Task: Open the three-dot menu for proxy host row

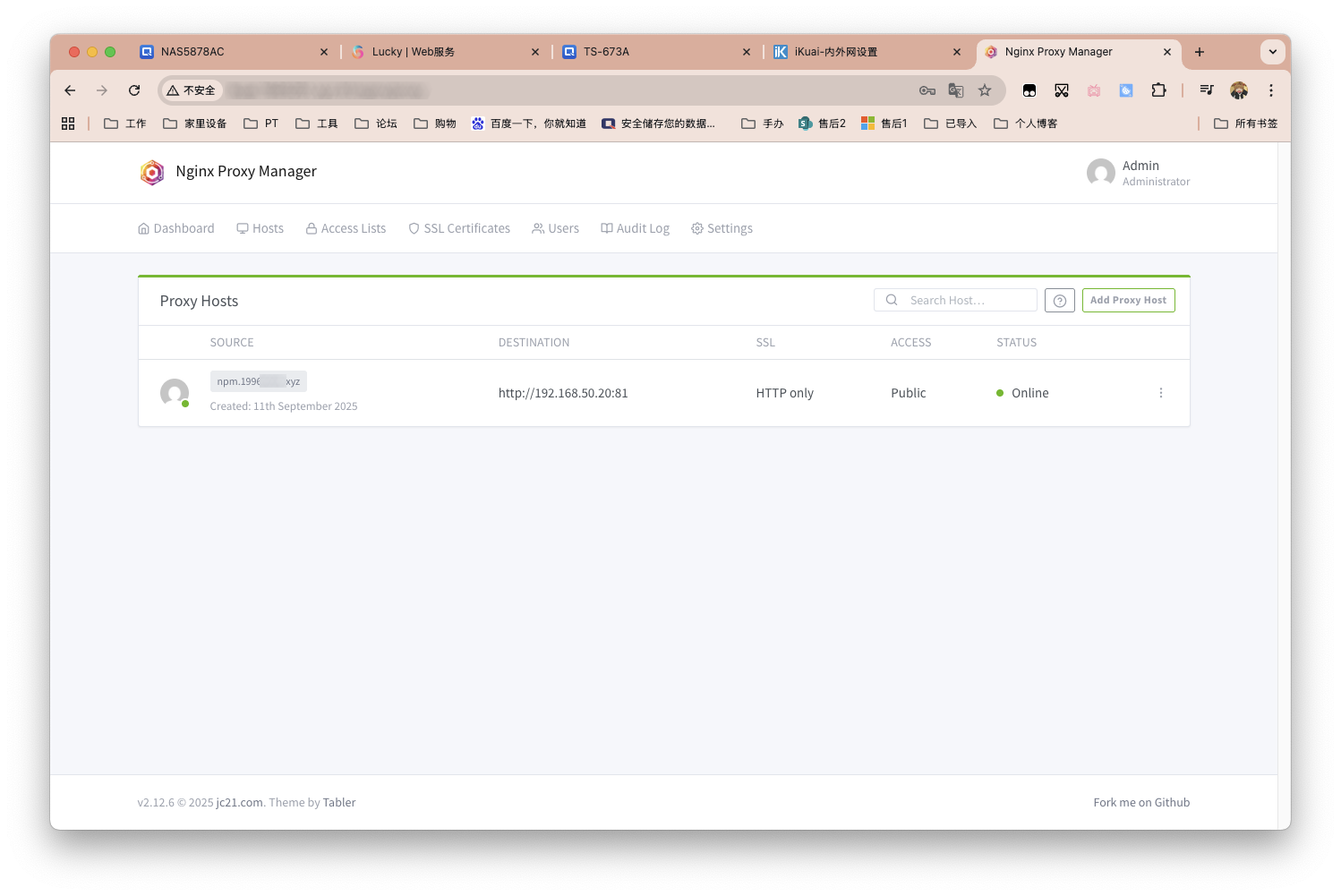Action: pos(1160,393)
